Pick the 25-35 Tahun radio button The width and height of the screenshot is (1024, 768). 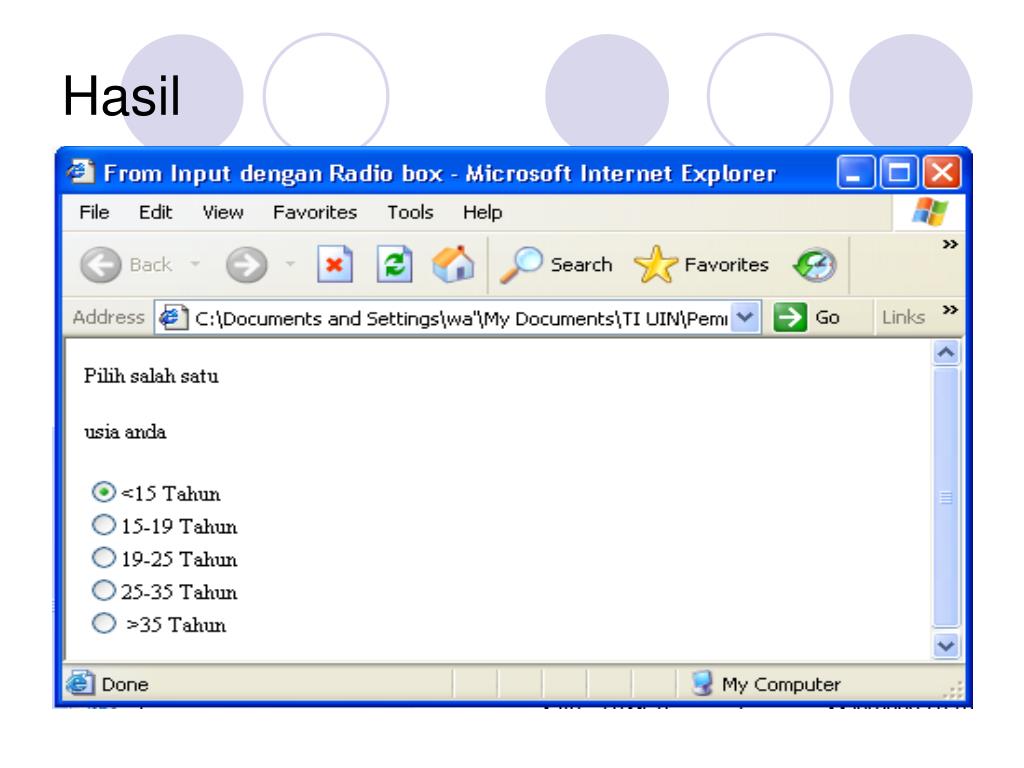tap(103, 590)
